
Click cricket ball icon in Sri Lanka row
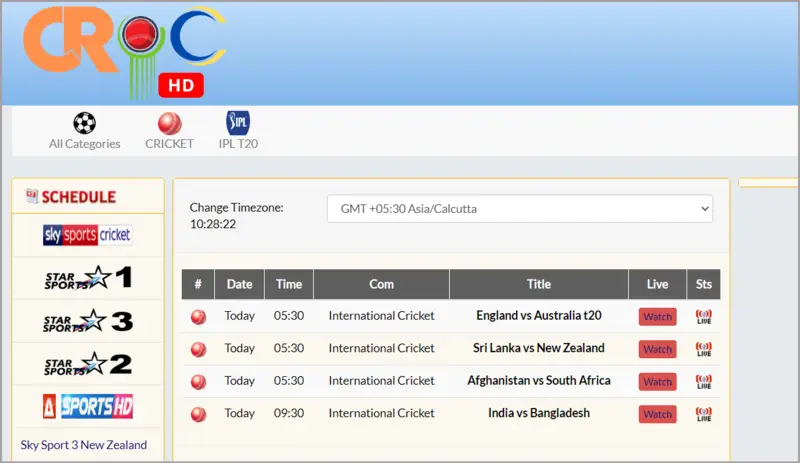pyautogui.click(x=198, y=350)
